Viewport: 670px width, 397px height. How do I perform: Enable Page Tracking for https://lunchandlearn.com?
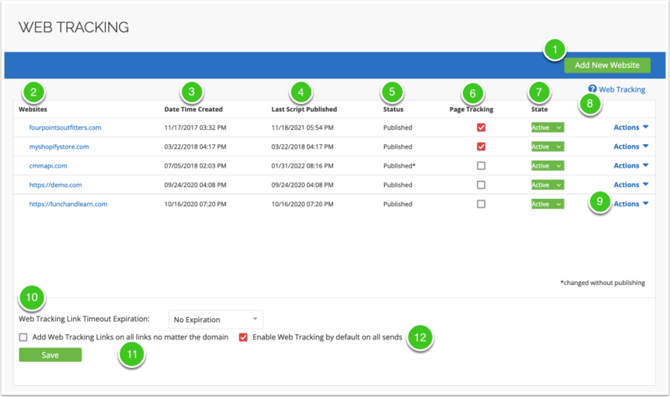pyautogui.click(x=481, y=204)
